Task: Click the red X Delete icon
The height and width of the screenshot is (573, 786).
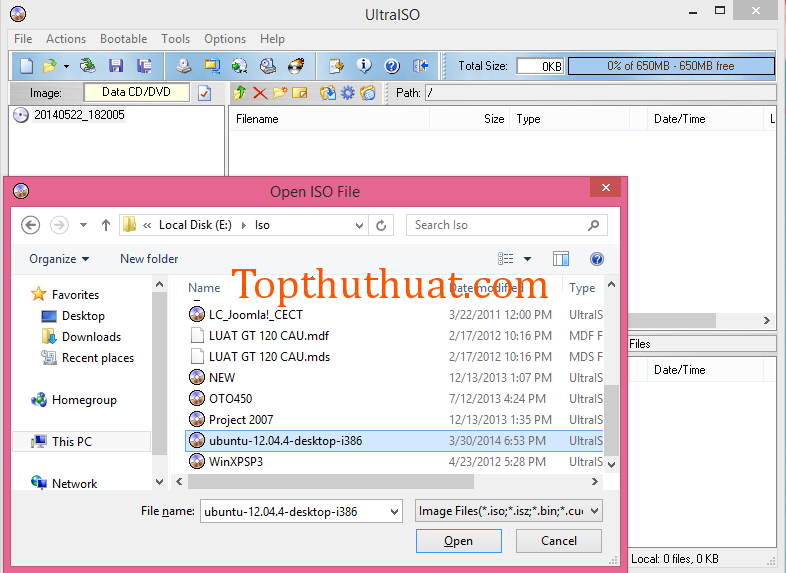Action: (260, 93)
